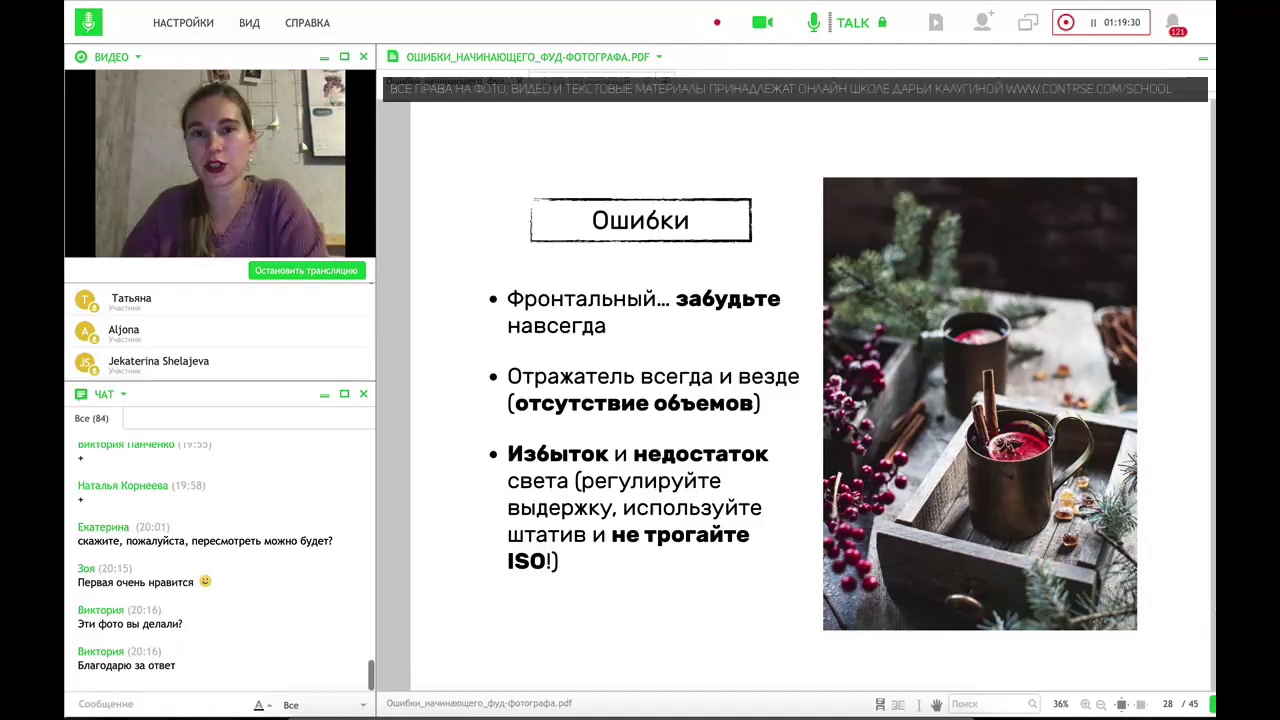Mute the green microphone icon

coord(814,22)
